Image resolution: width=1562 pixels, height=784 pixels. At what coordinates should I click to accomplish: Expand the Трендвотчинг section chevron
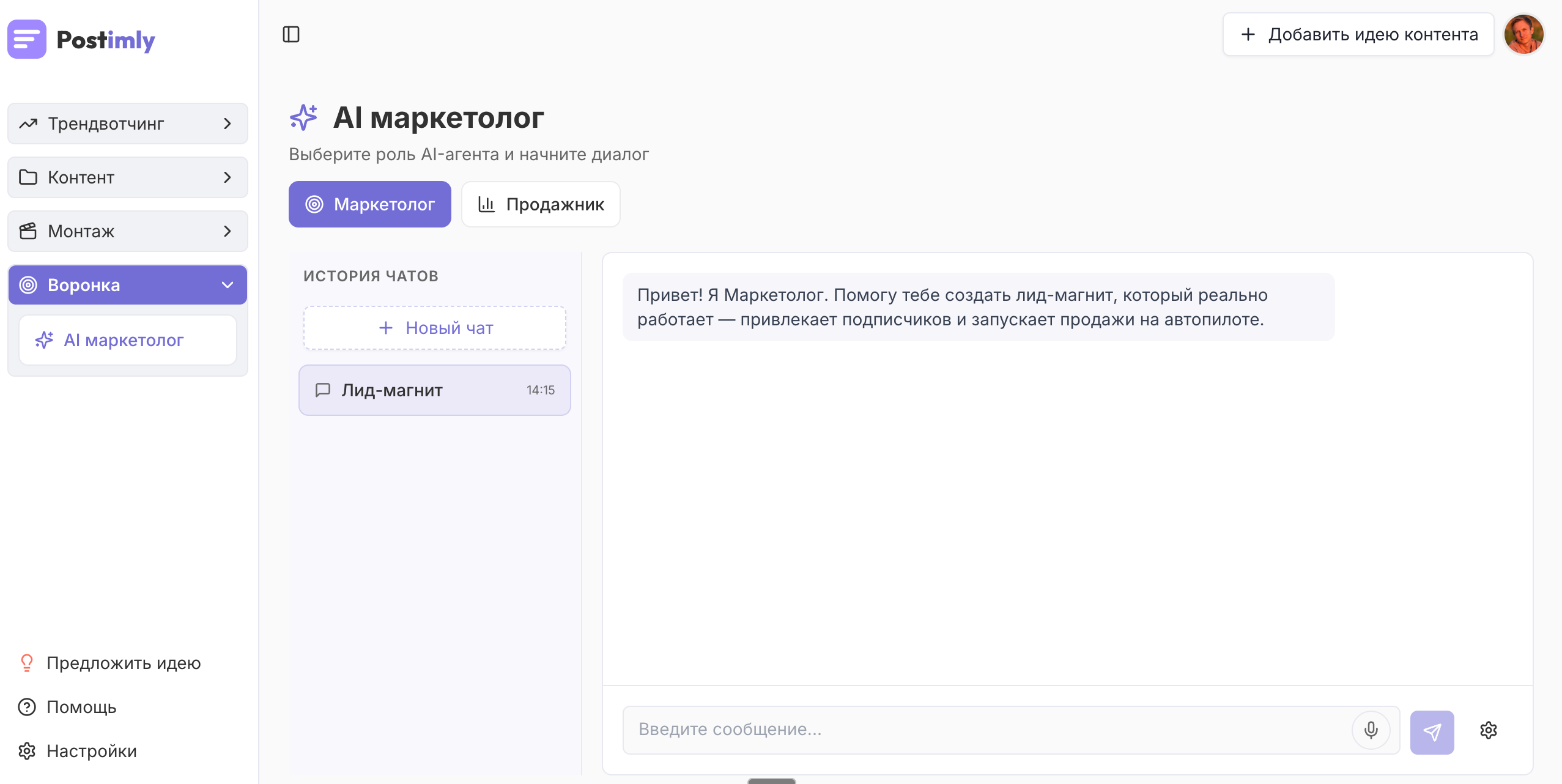point(228,124)
